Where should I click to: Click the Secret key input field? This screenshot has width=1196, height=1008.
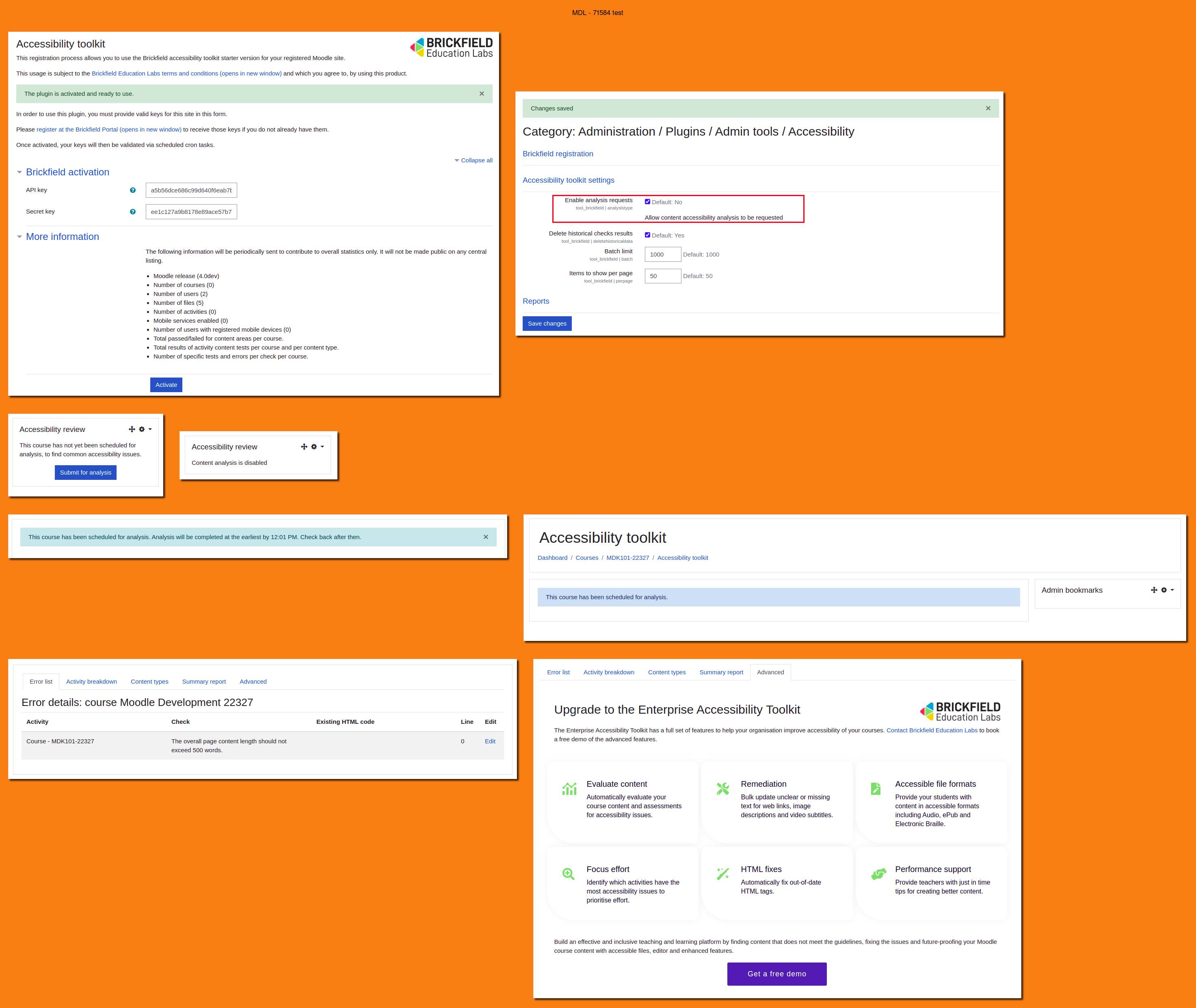coord(192,212)
